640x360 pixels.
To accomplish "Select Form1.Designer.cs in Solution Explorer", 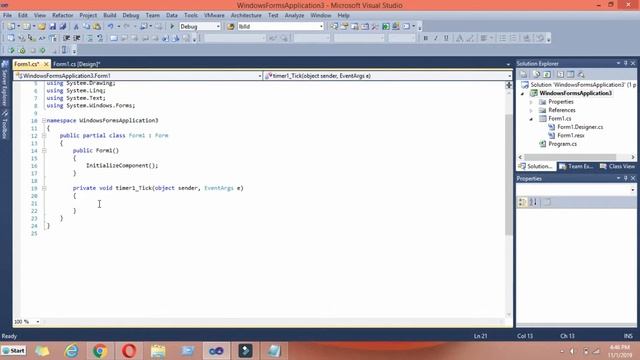I will click(580, 127).
